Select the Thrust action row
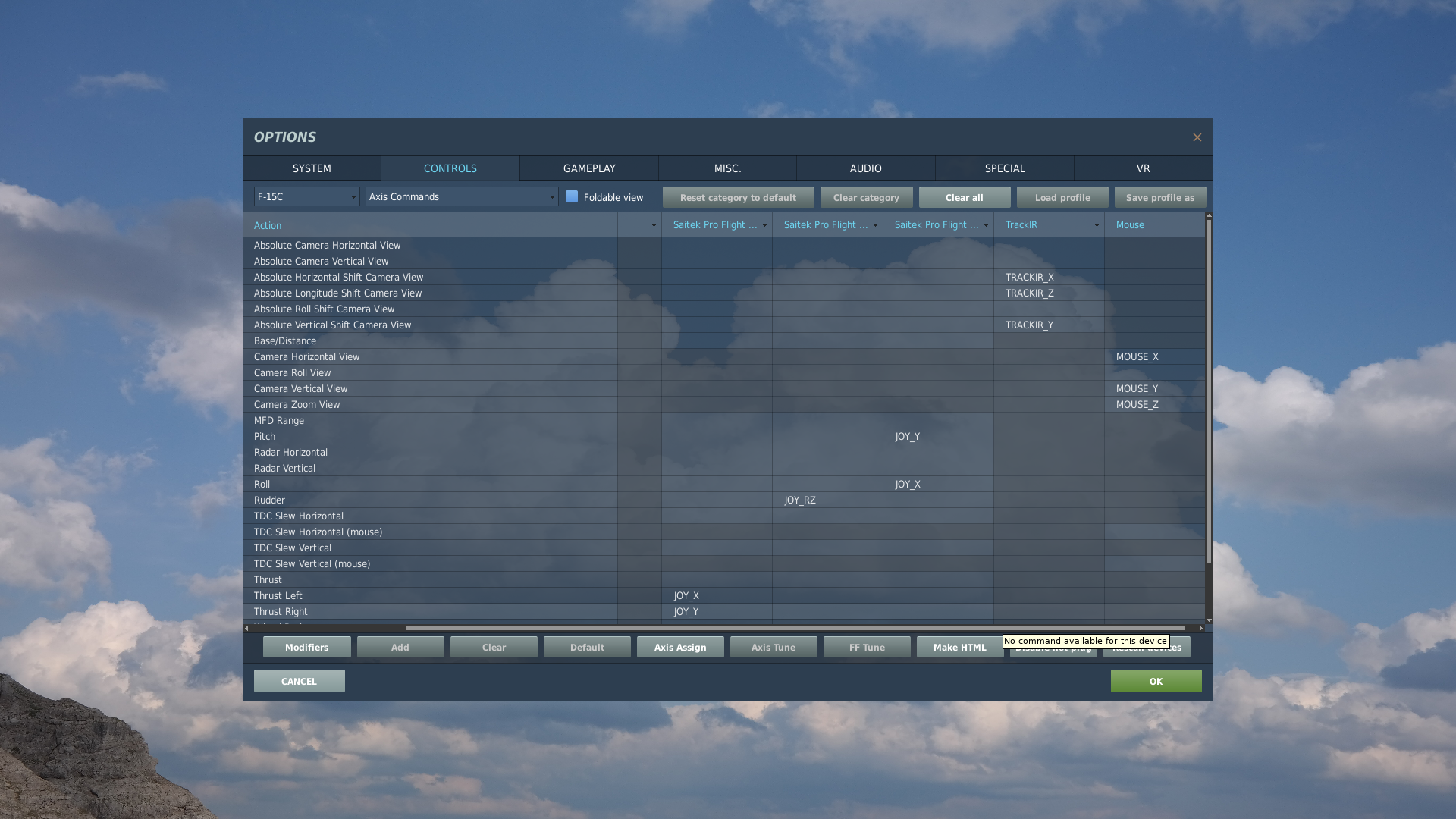The image size is (1456, 819). point(430,580)
